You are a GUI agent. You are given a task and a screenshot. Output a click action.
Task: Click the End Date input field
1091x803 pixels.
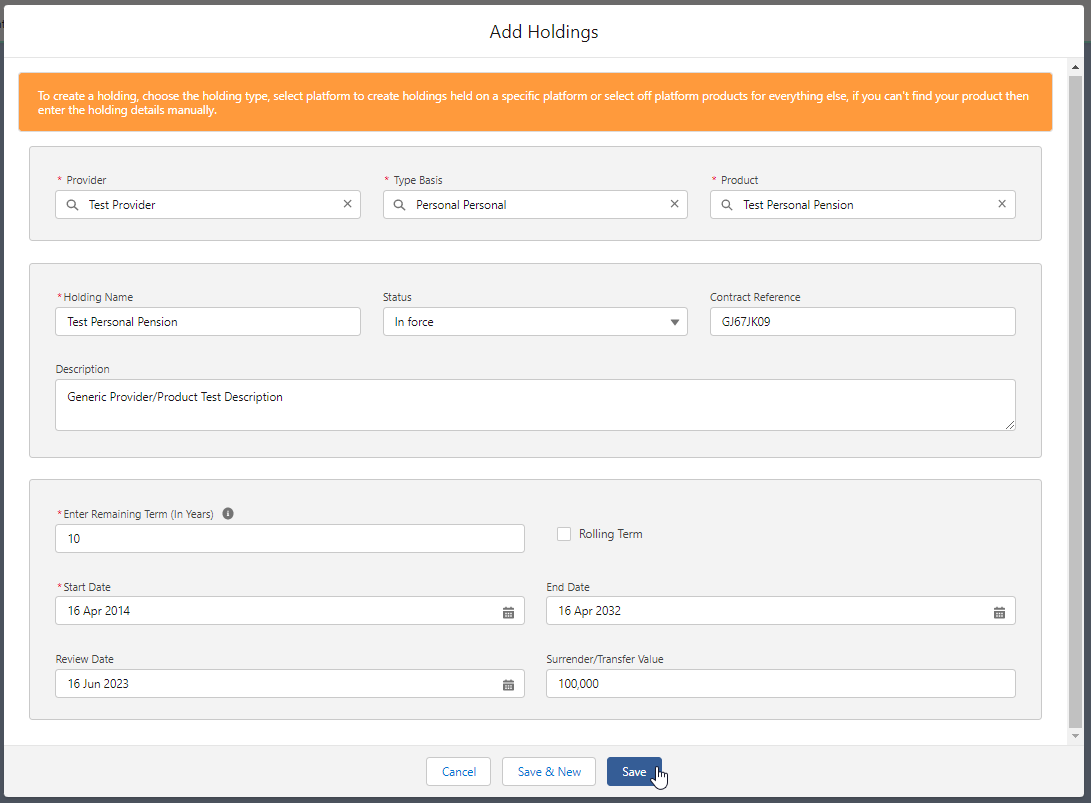click(x=781, y=611)
